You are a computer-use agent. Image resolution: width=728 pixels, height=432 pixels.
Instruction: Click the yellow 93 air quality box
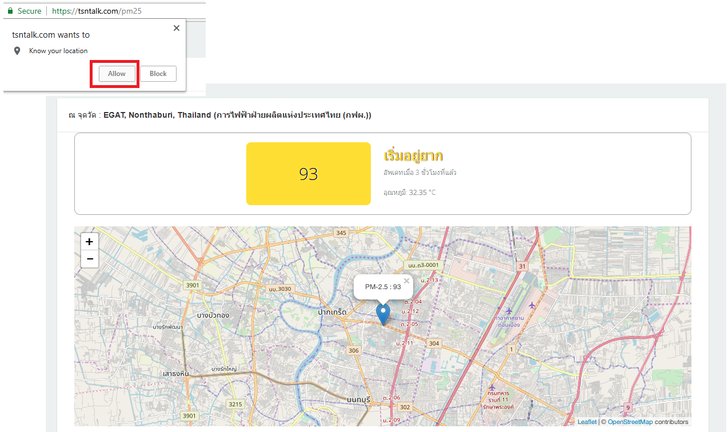tap(308, 174)
